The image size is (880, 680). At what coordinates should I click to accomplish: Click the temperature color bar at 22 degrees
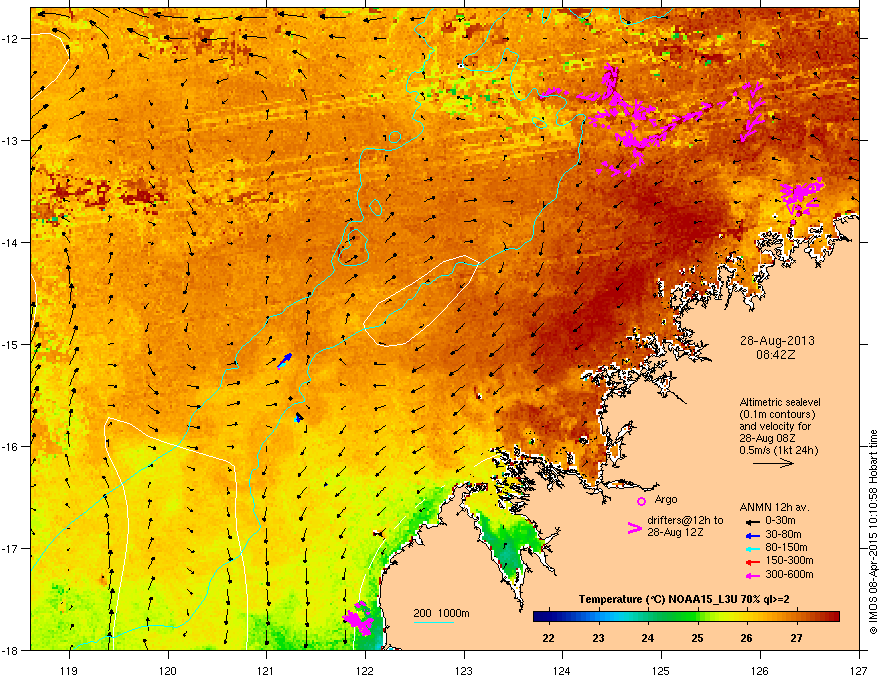(548, 617)
